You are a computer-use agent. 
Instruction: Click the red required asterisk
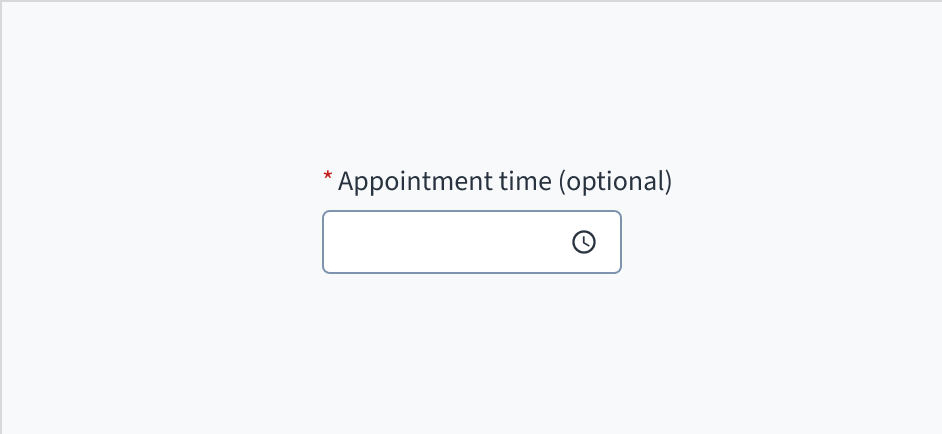point(327,178)
